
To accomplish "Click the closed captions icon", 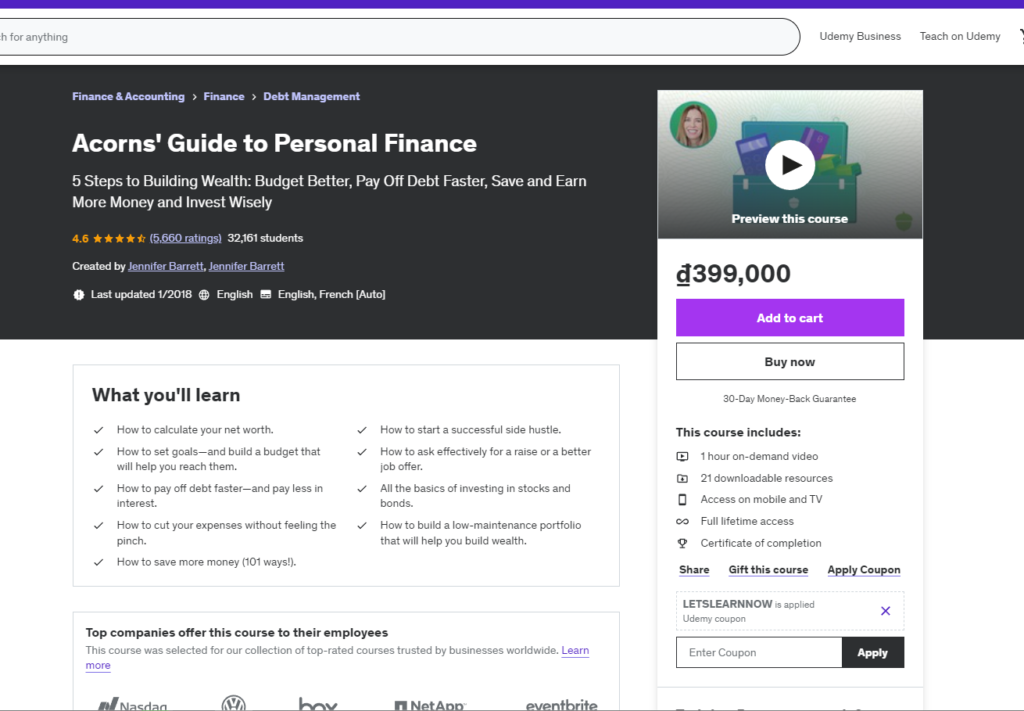I will click(266, 295).
